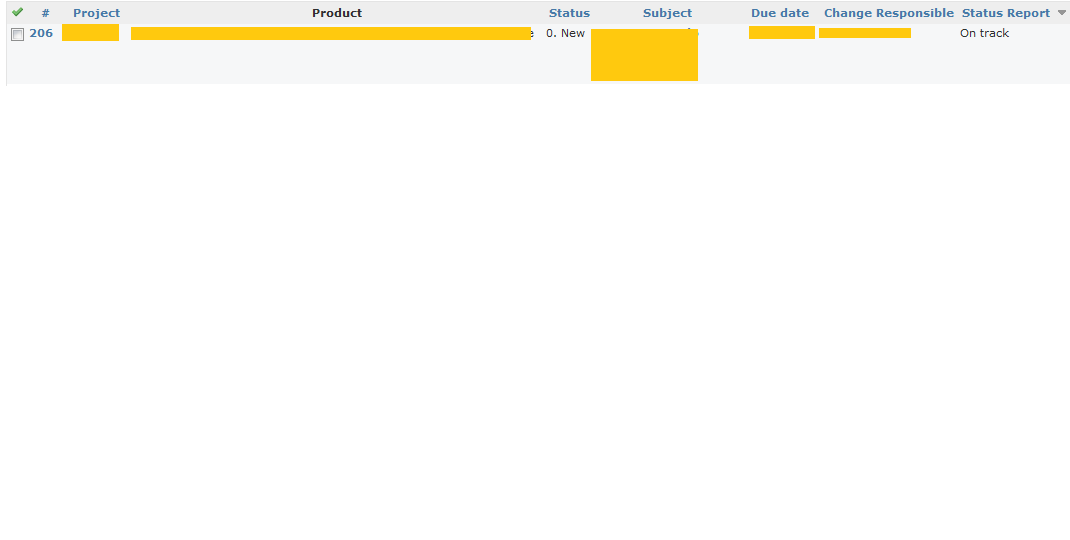Click the Product column header
Viewport: 1070px width, 540px height.
pyautogui.click(x=337, y=13)
